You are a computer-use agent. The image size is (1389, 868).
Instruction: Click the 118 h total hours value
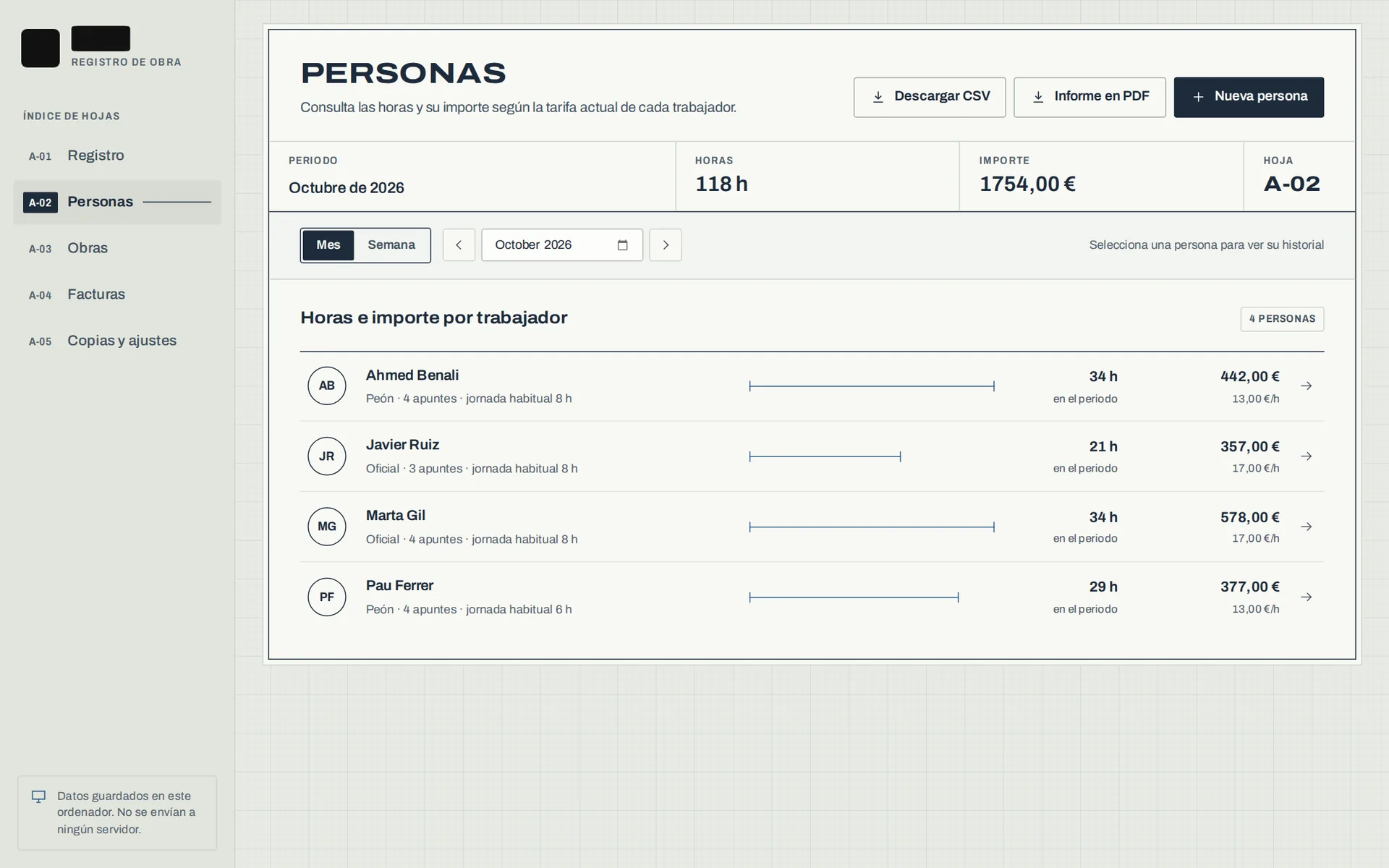tap(721, 184)
